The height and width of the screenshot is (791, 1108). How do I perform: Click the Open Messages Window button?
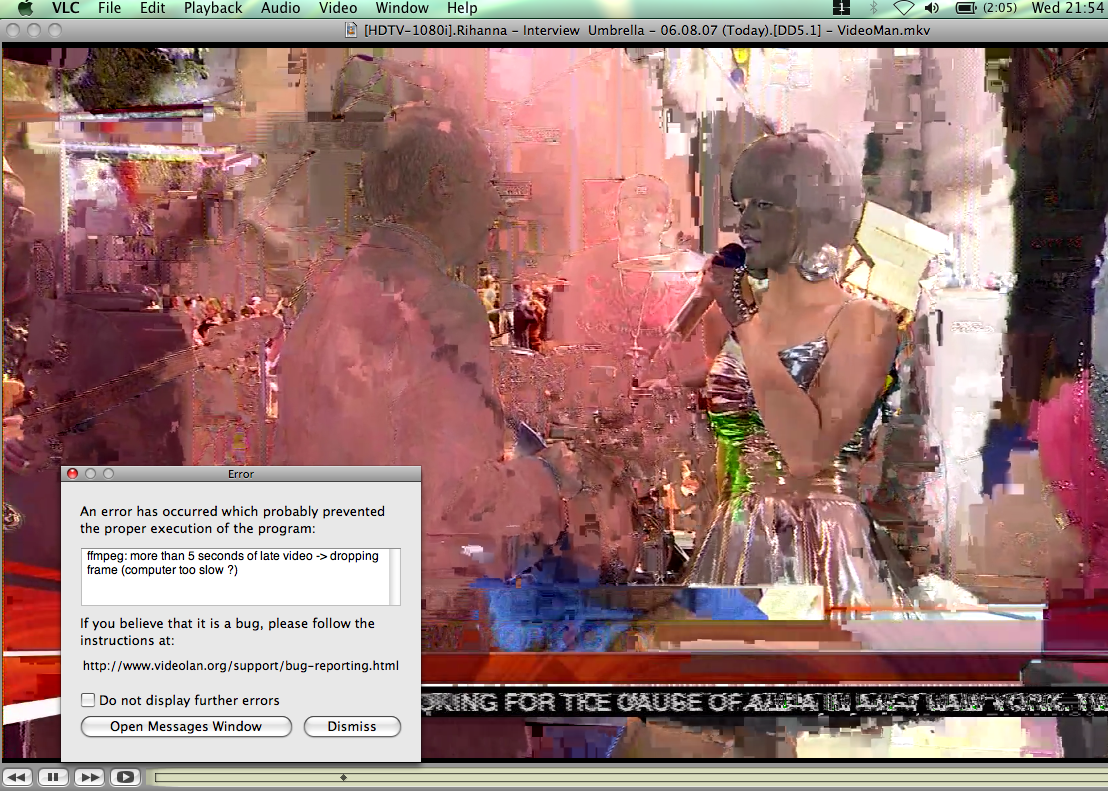coord(186,726)
